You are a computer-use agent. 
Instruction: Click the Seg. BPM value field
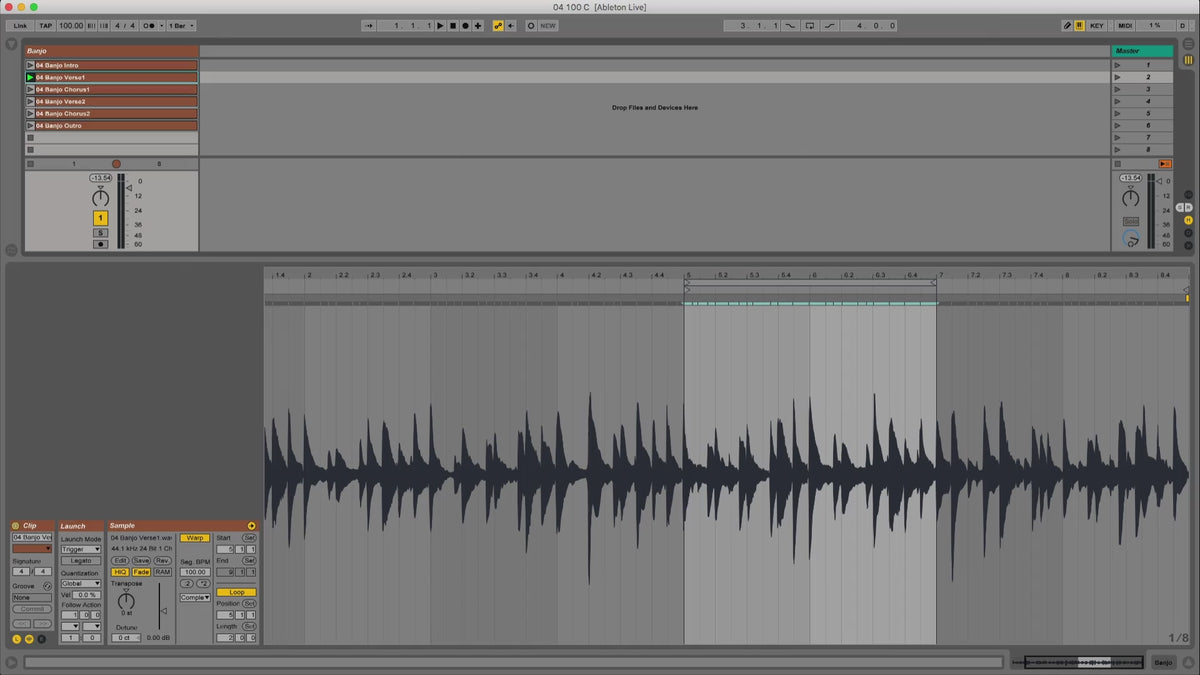click(x=195, y=572)
